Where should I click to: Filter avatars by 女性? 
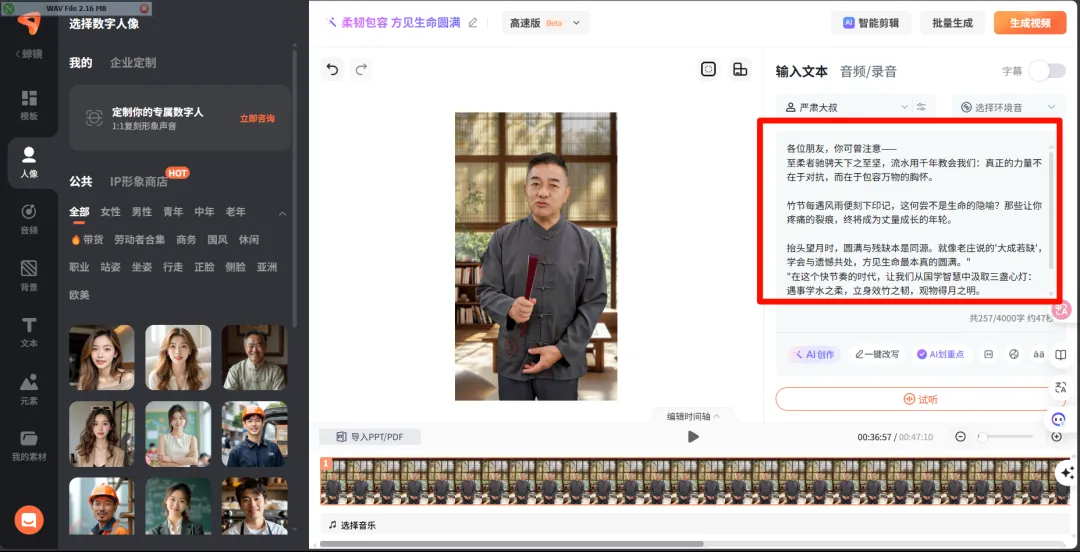click(110, 212)
